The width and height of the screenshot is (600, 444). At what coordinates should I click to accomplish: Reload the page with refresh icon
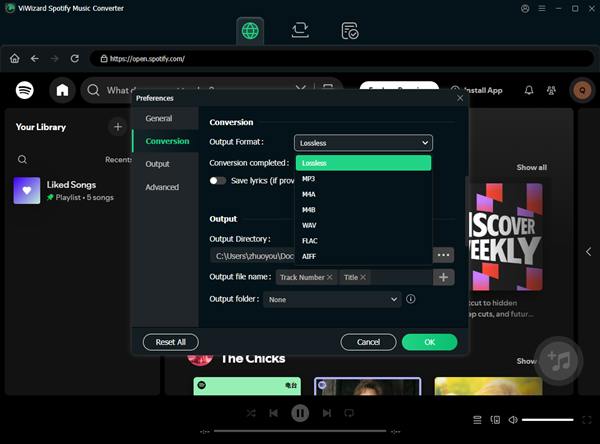point(75,59)
